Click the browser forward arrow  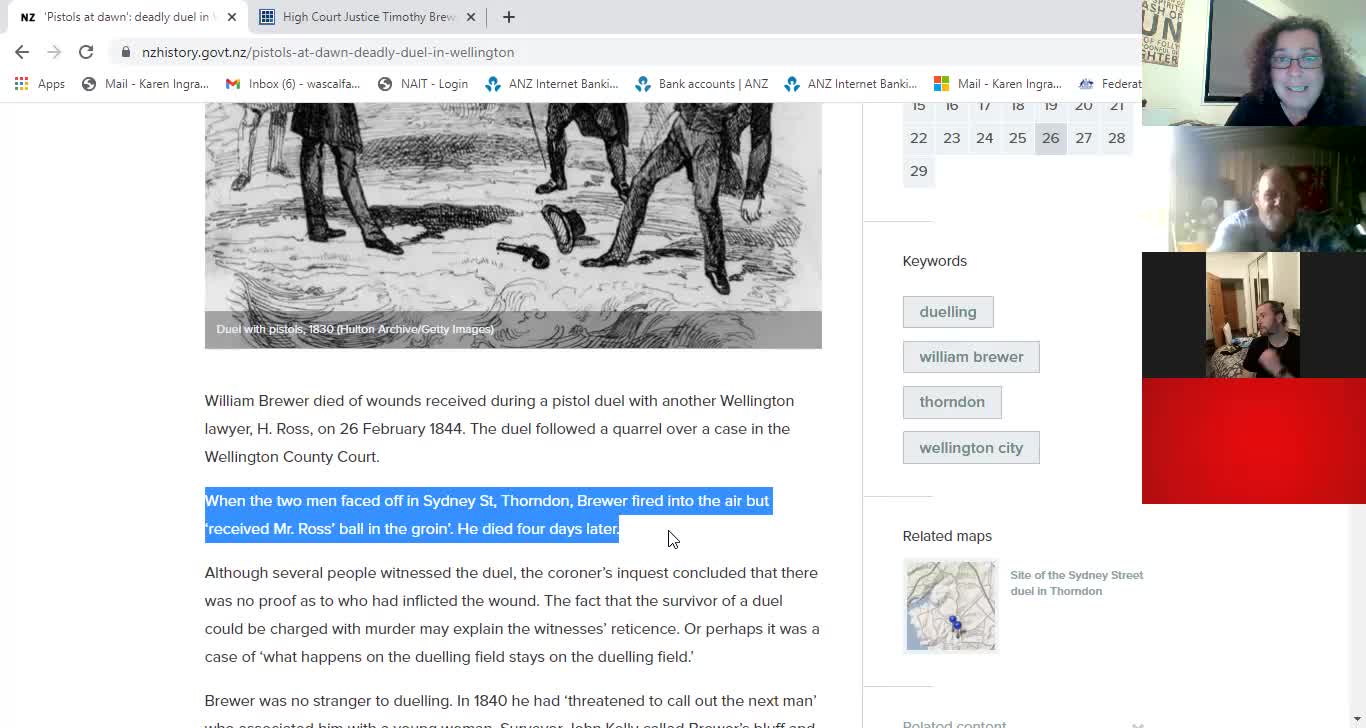click(x=54, y=52)
